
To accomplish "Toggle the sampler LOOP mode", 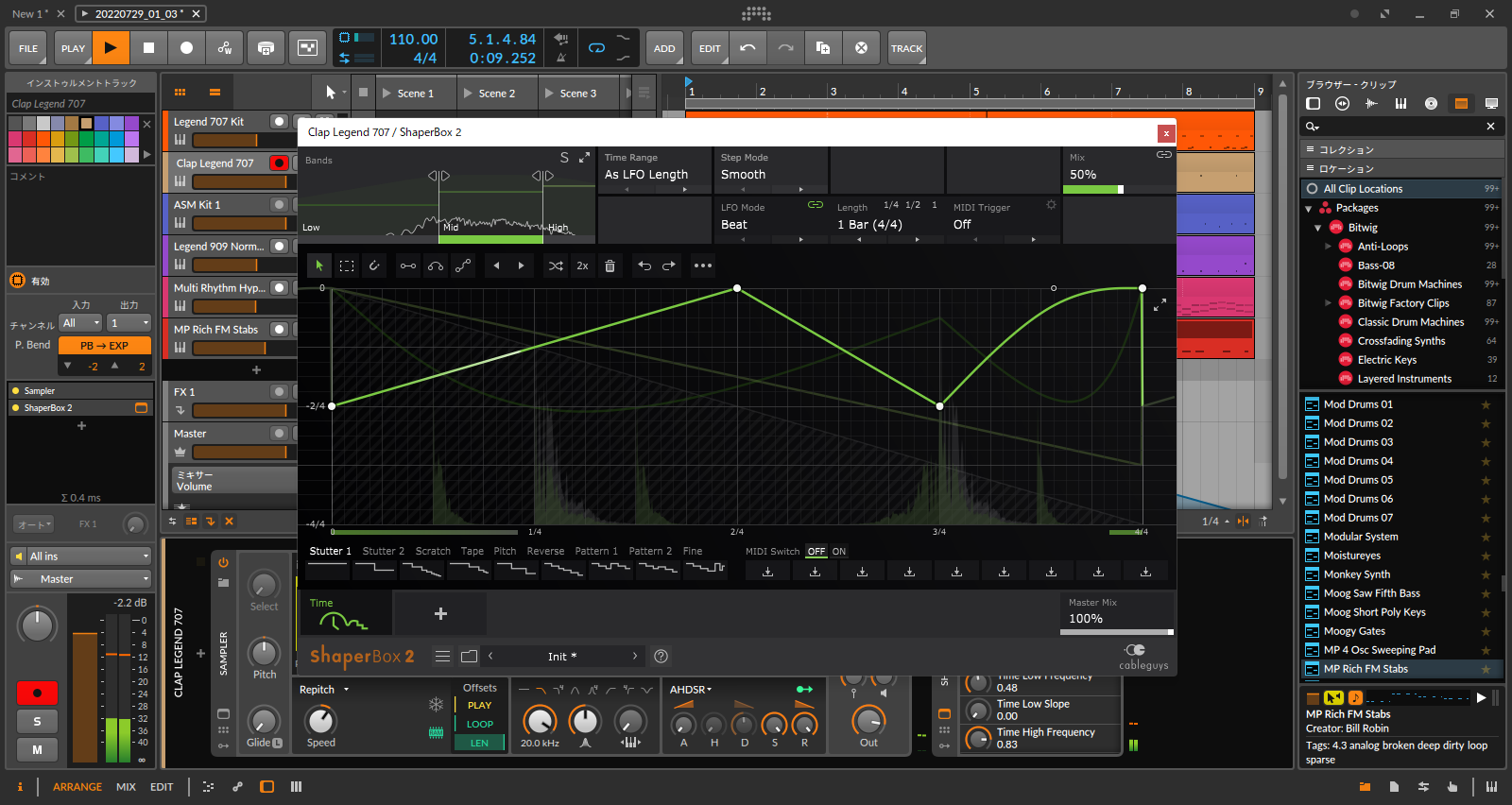I will tap(480, 725).
